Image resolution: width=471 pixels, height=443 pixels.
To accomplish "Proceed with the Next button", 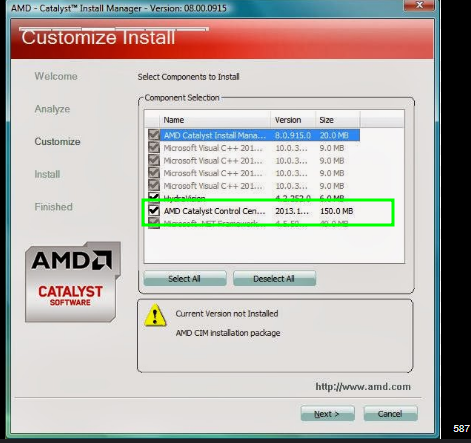I will (x=327, y=414).
